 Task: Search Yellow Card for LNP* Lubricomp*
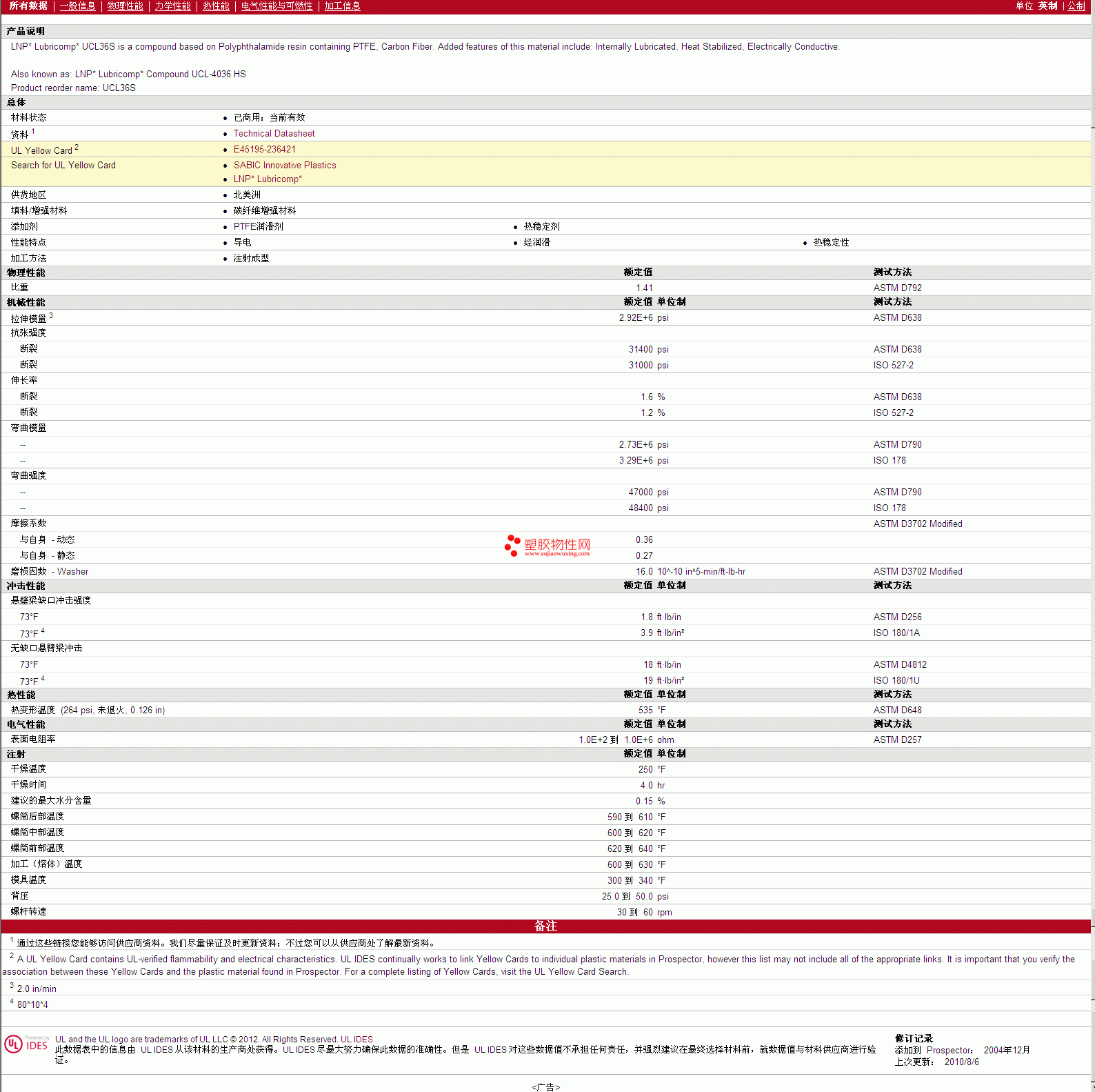coord(268,179)
